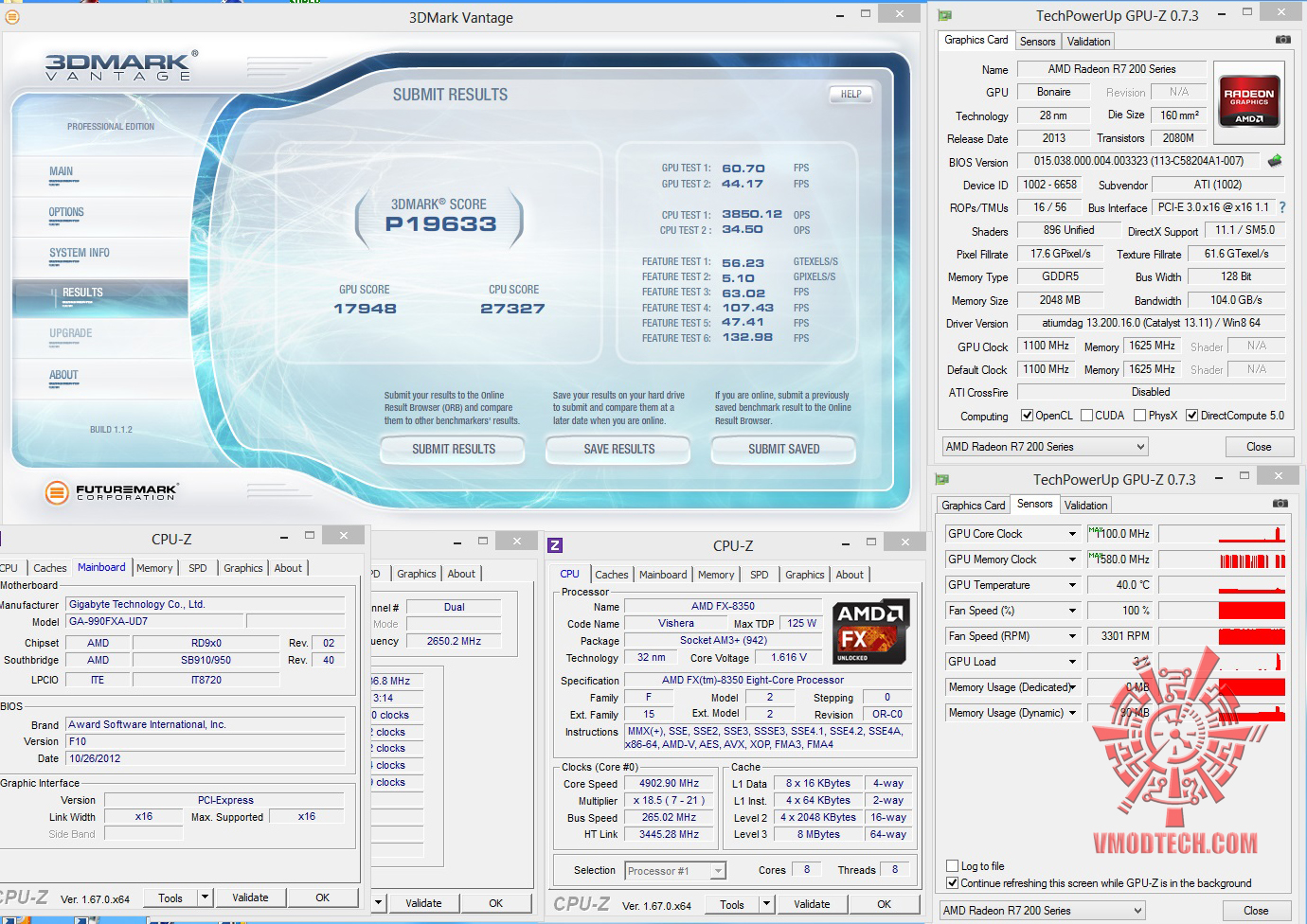
Task: Switch to Graphics Card tab in GPU-Z Sensors window
Action: [973, 506]
